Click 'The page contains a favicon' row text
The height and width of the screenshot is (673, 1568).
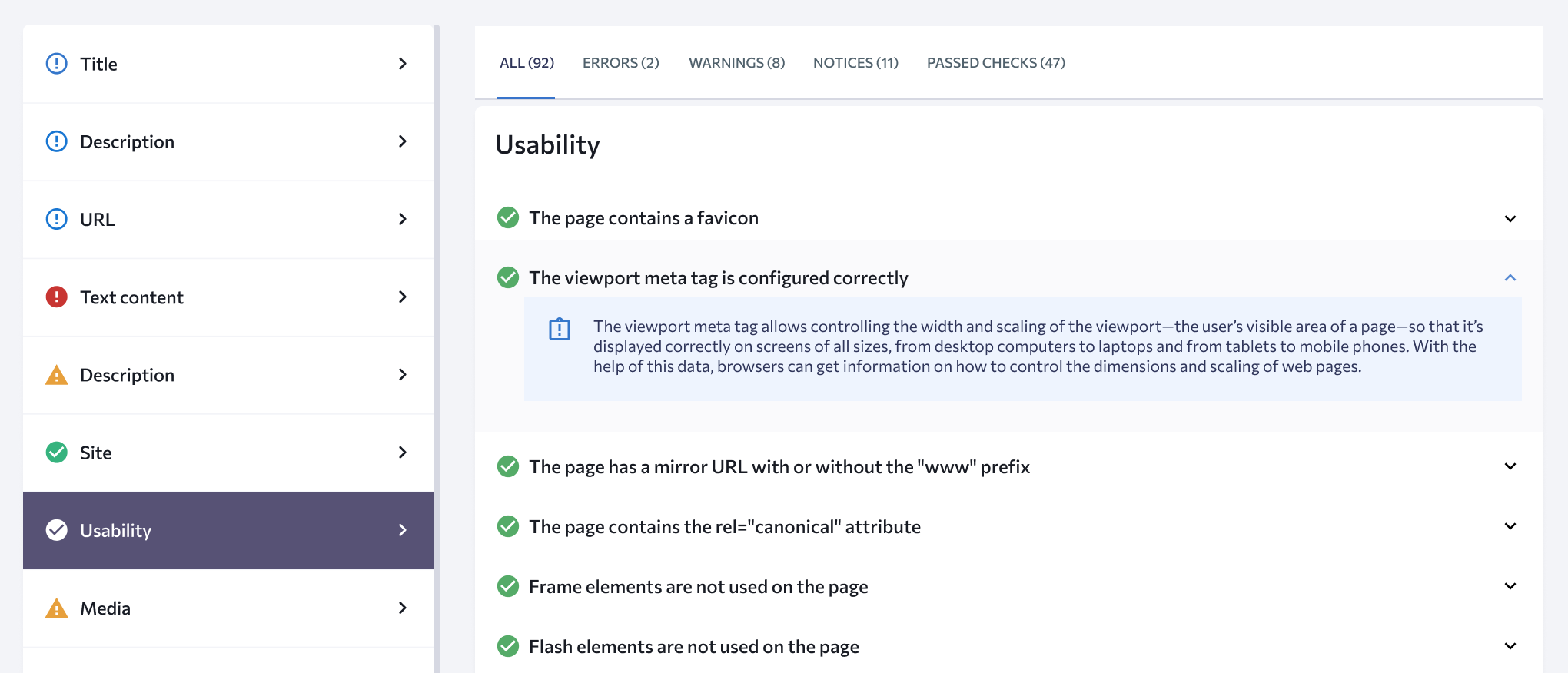643,218
